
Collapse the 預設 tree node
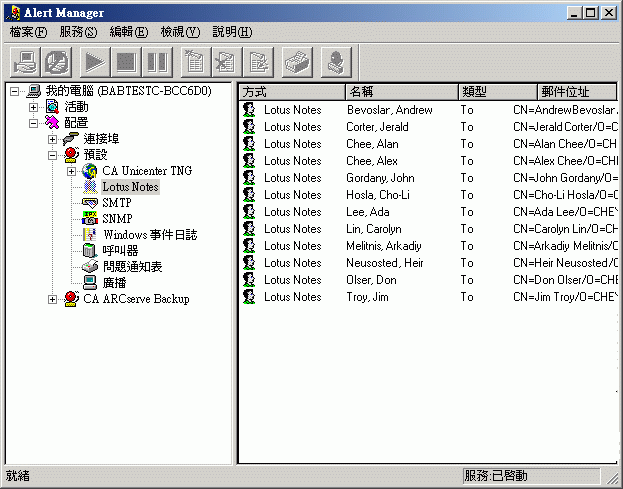click(52, 155)
